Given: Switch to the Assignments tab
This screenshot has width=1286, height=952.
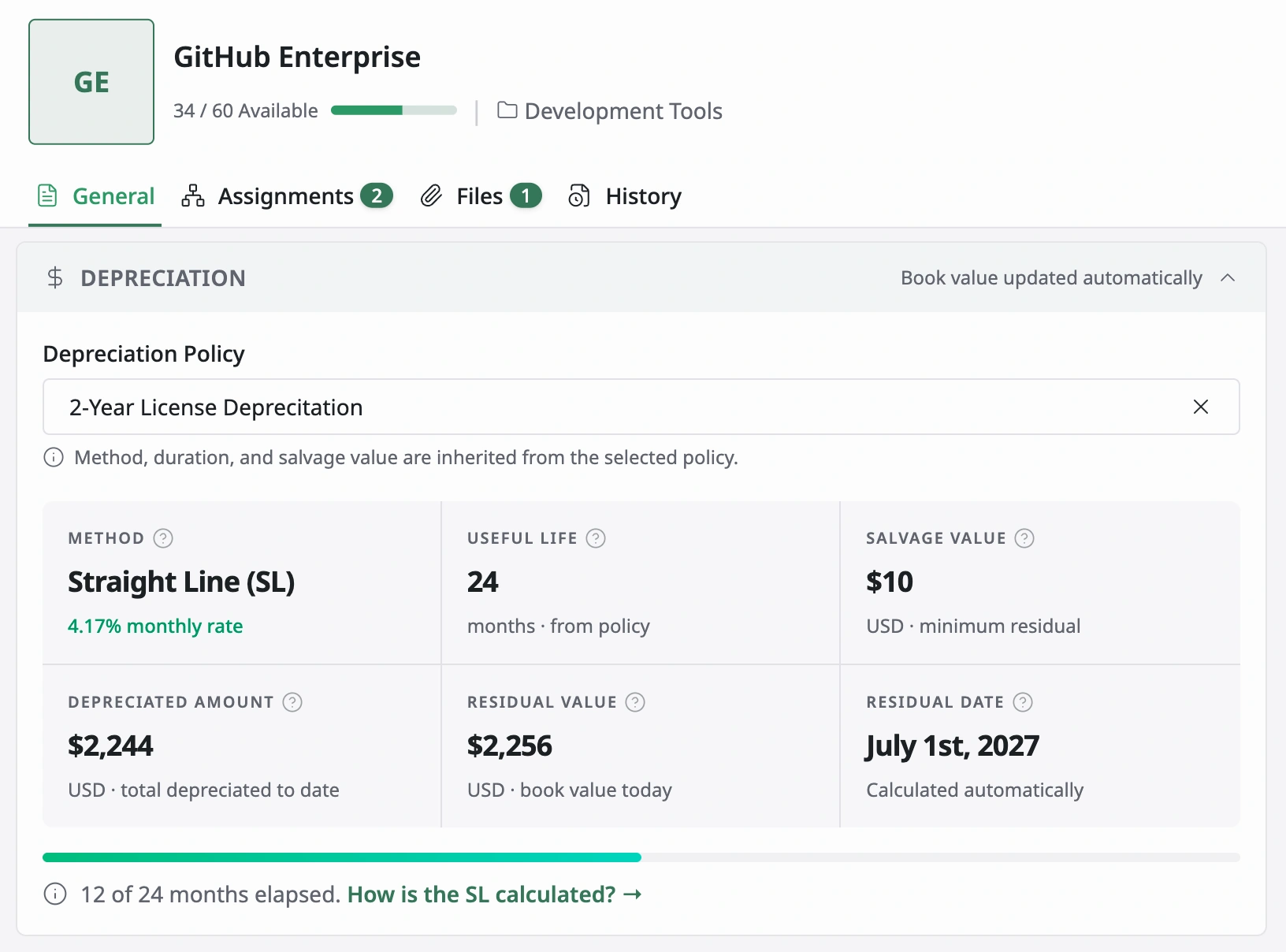Looking at the screenshot, I should coord(287,196).
